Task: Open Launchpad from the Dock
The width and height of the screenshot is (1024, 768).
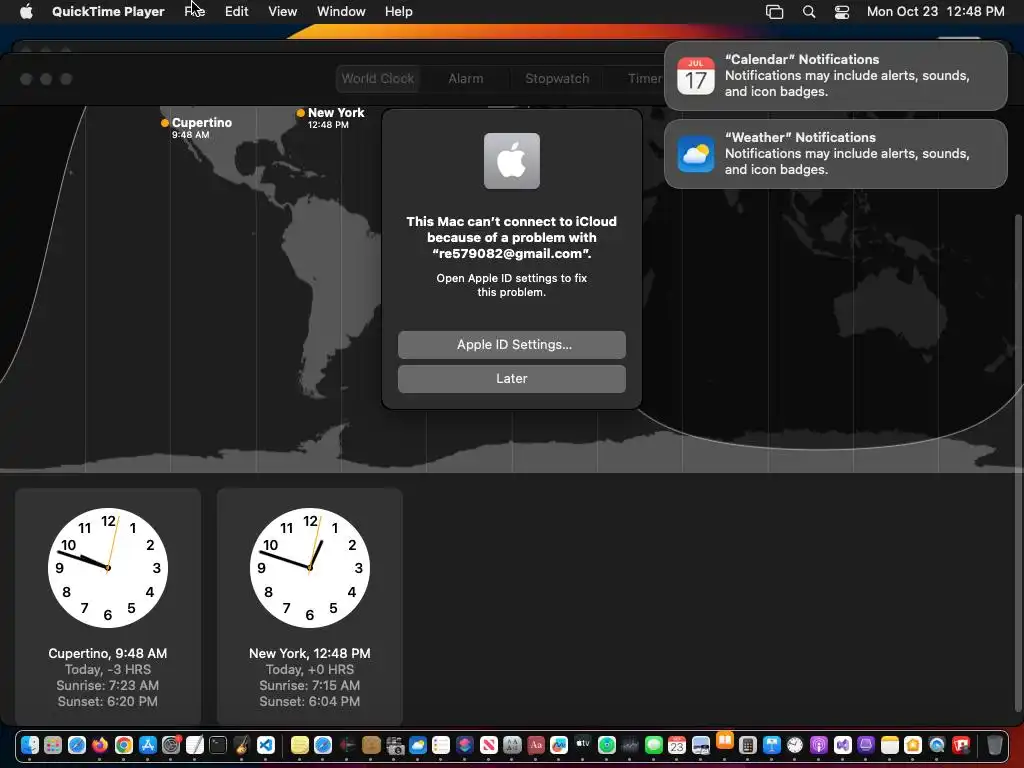Action: click(x=53, y=744)
